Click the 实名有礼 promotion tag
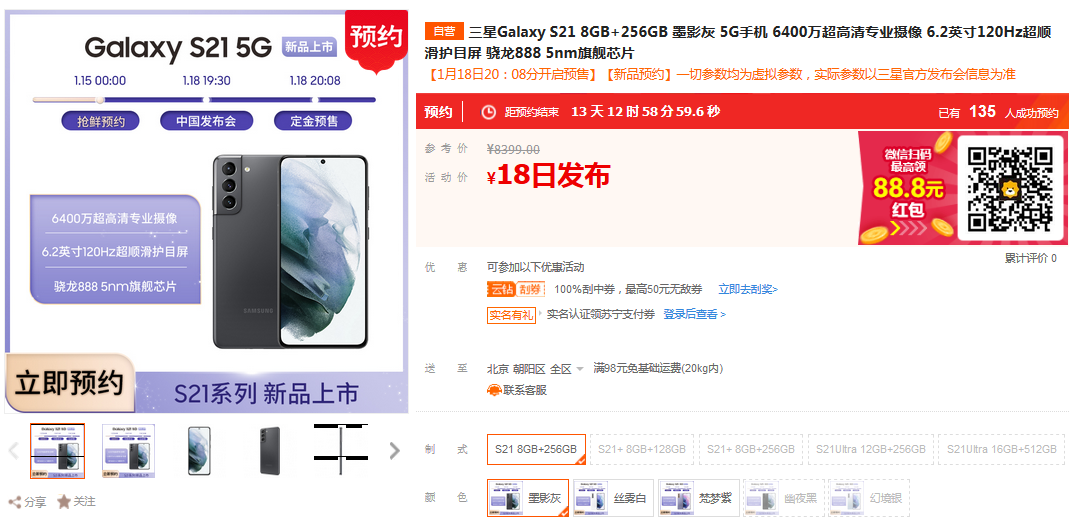 coord(511,315)
